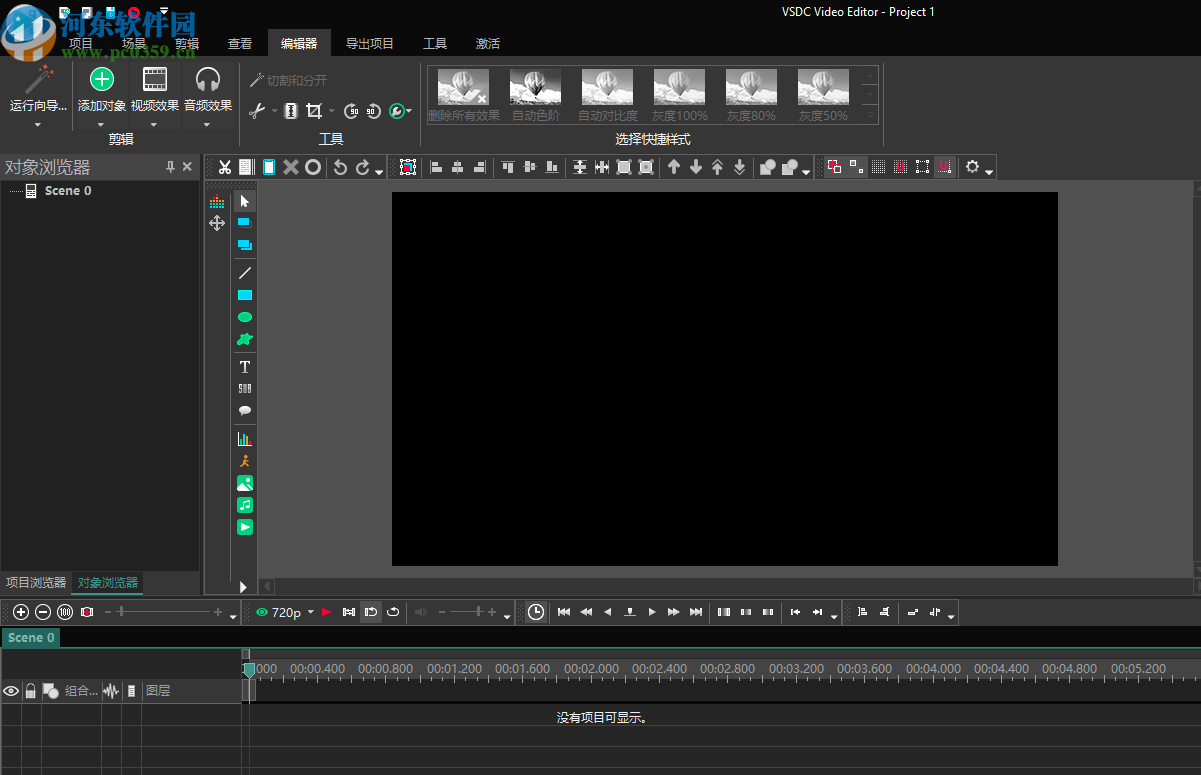This screenshot has height=775, width=1201.
Task: Toggle the grid display icon in the toolbar
Action: [x=878, y=166]
